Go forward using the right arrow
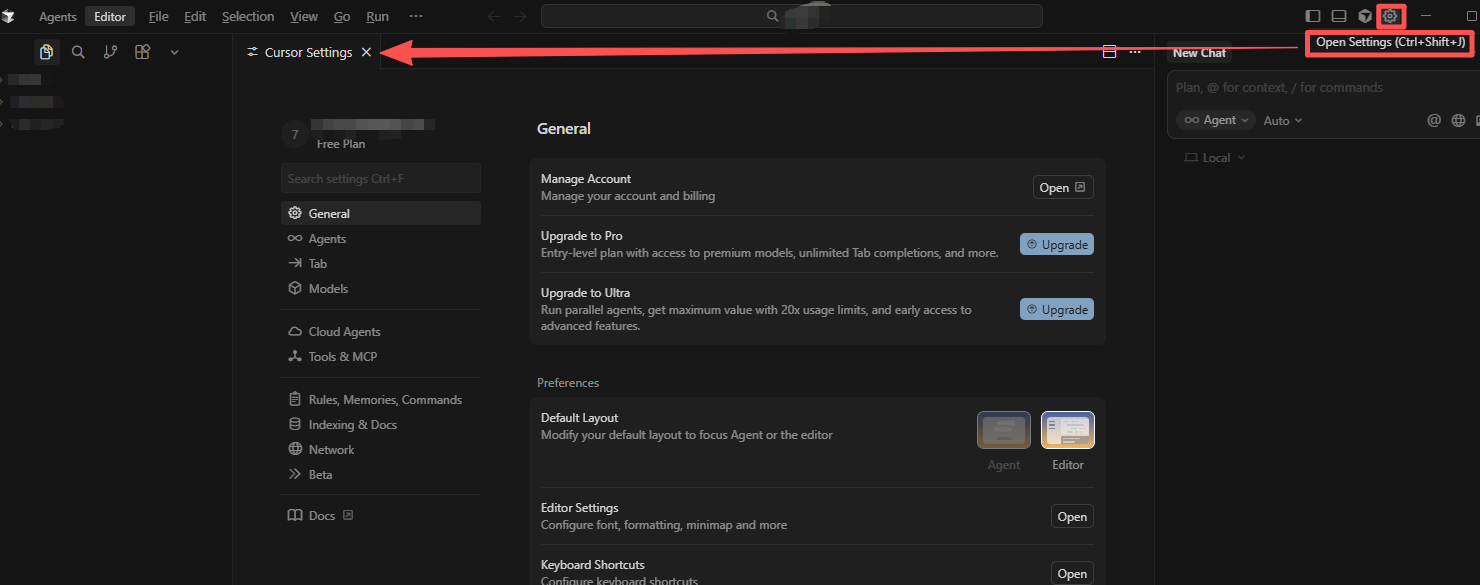 (x=520, y=16)
